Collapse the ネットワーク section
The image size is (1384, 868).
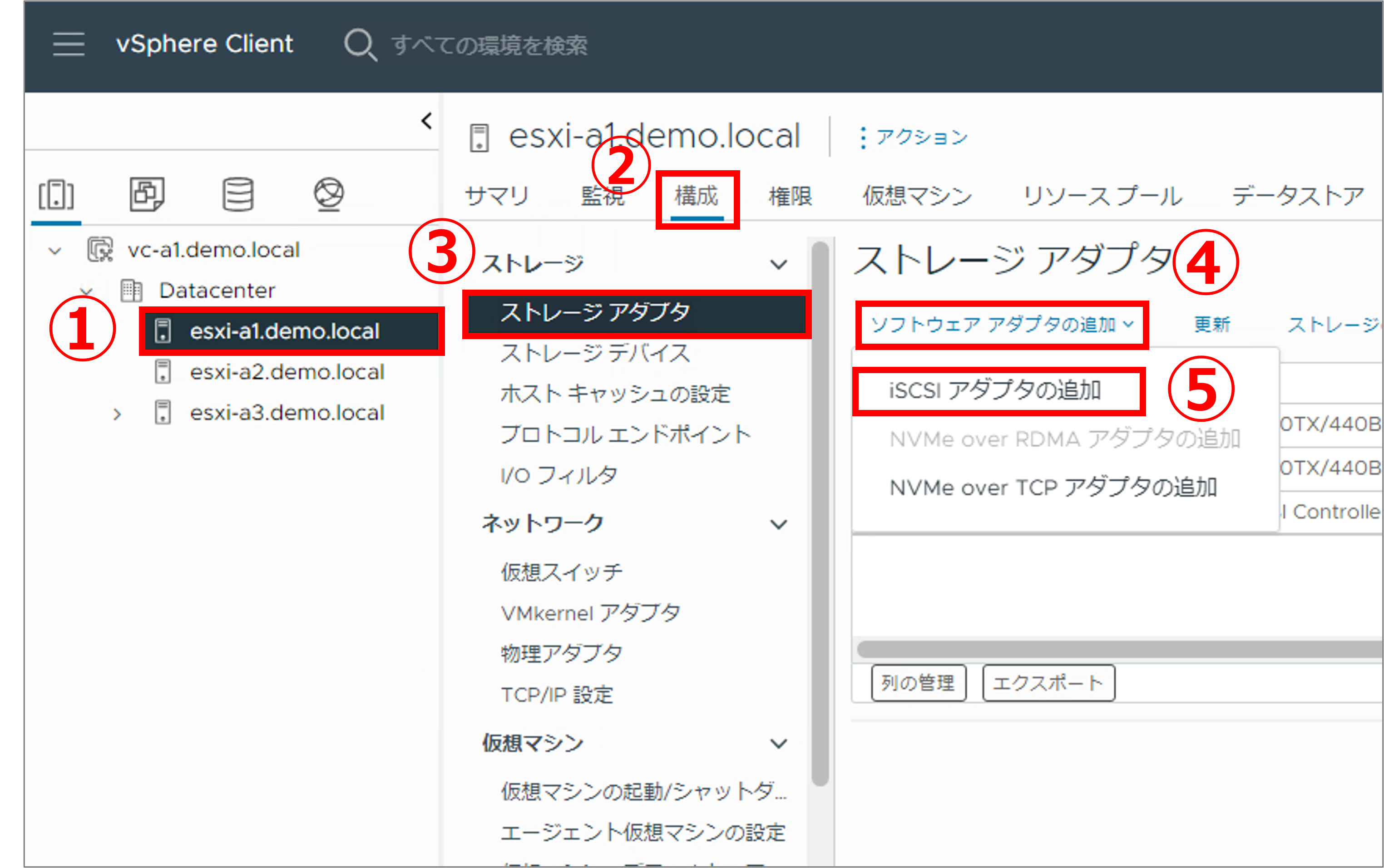coord(778,524)
